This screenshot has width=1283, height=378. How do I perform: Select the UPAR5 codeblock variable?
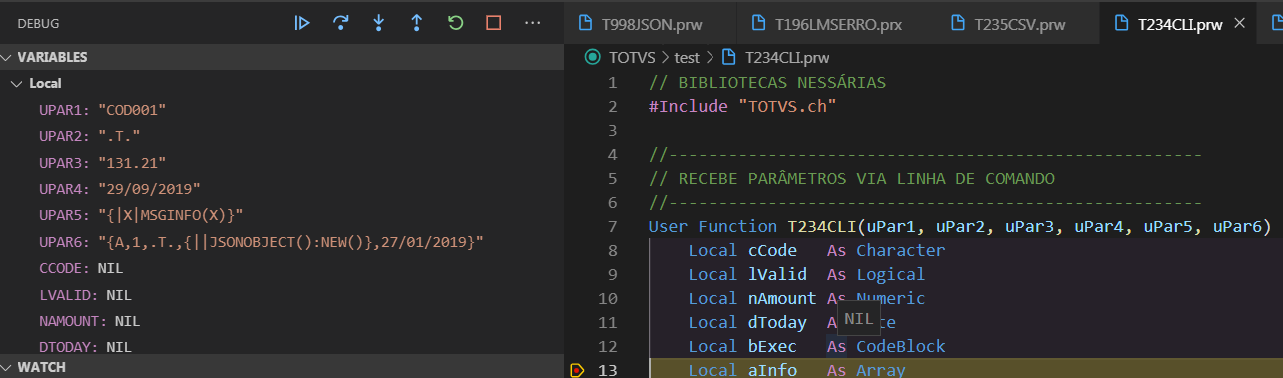click(x=282, y=215)
